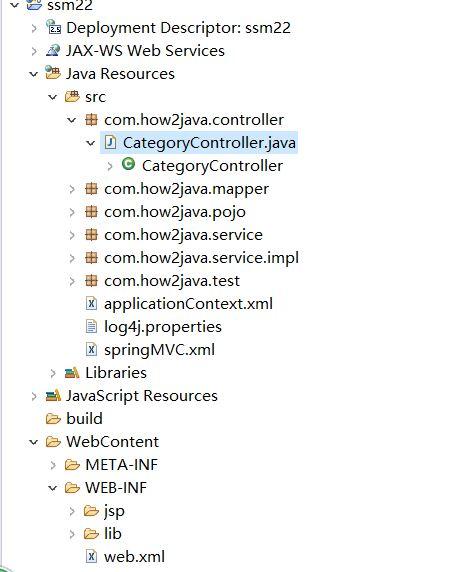The image size is (453, 572).
Task: Click the com.how2java.controller package icon
Action: click(91, 120)
